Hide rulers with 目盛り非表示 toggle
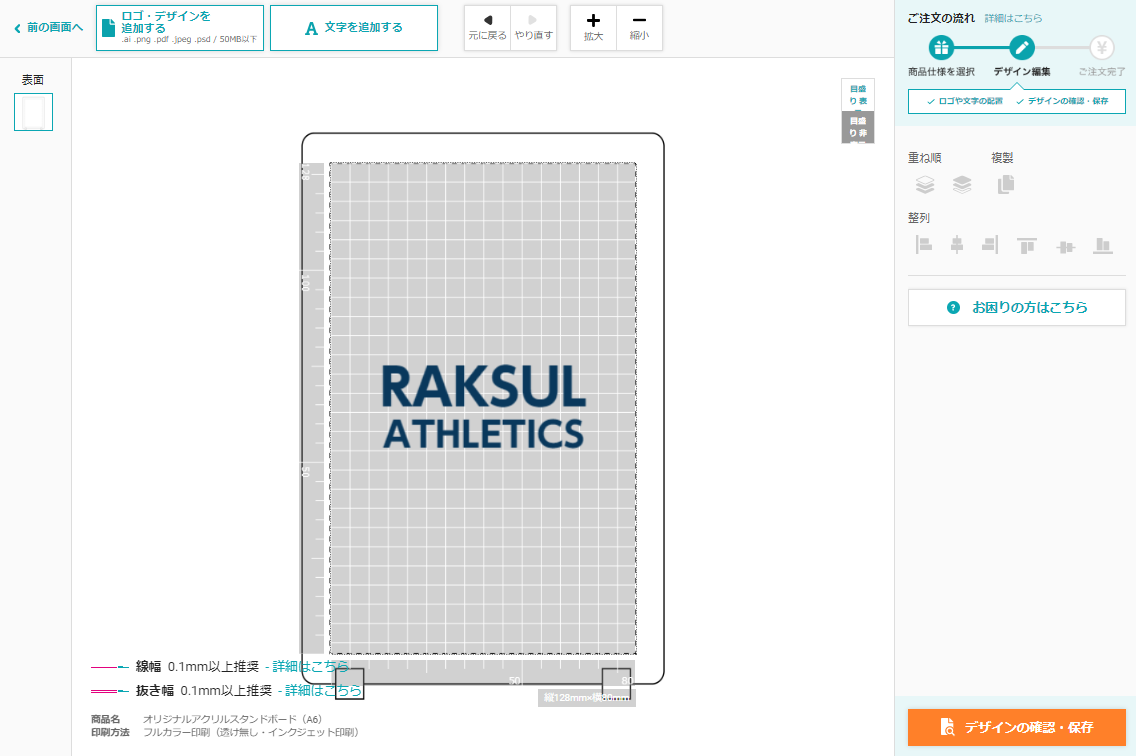Screen dimensions: 1136x756 tap(858, 128)
